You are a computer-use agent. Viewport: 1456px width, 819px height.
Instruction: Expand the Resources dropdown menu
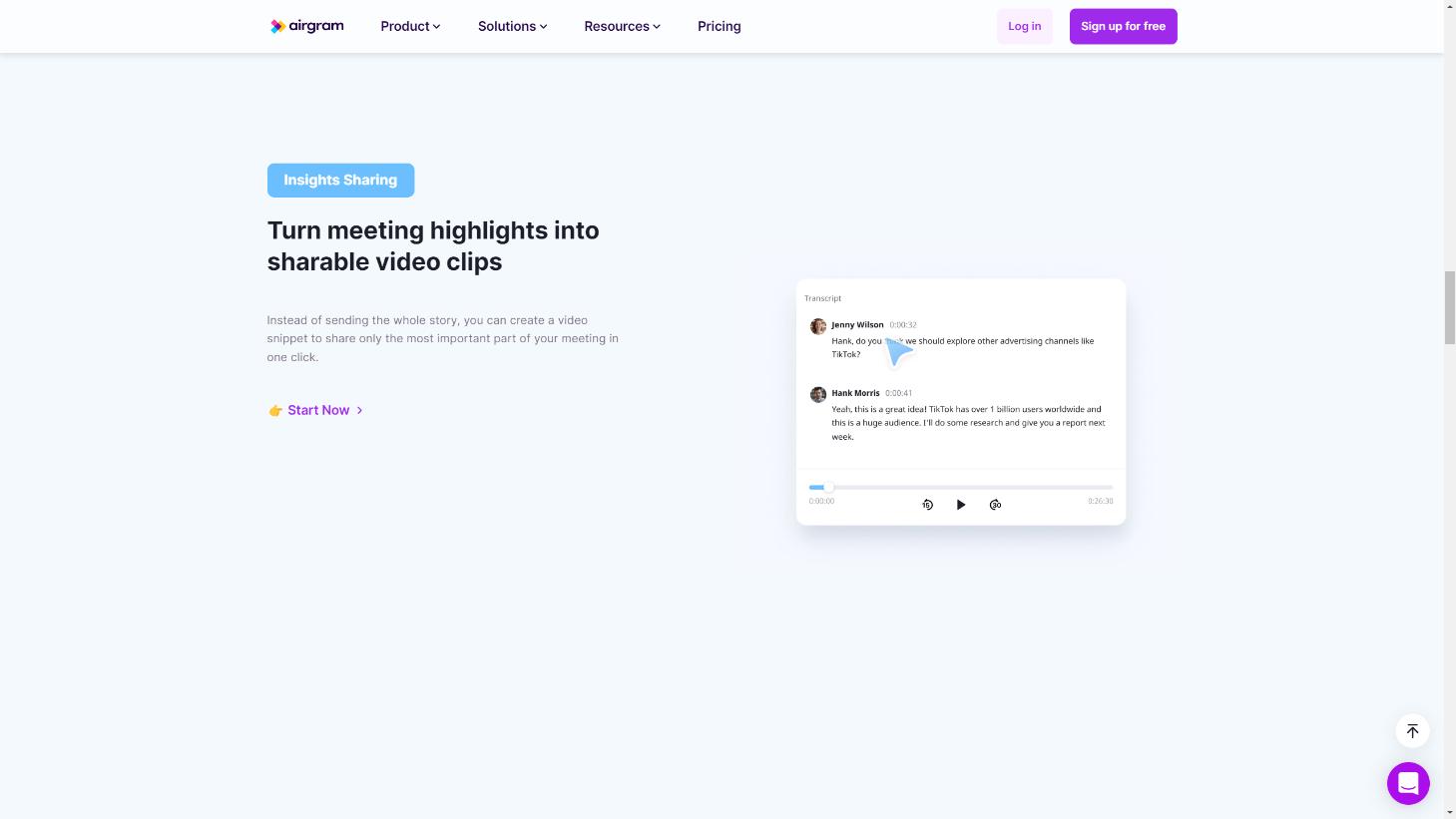[622, 26]
